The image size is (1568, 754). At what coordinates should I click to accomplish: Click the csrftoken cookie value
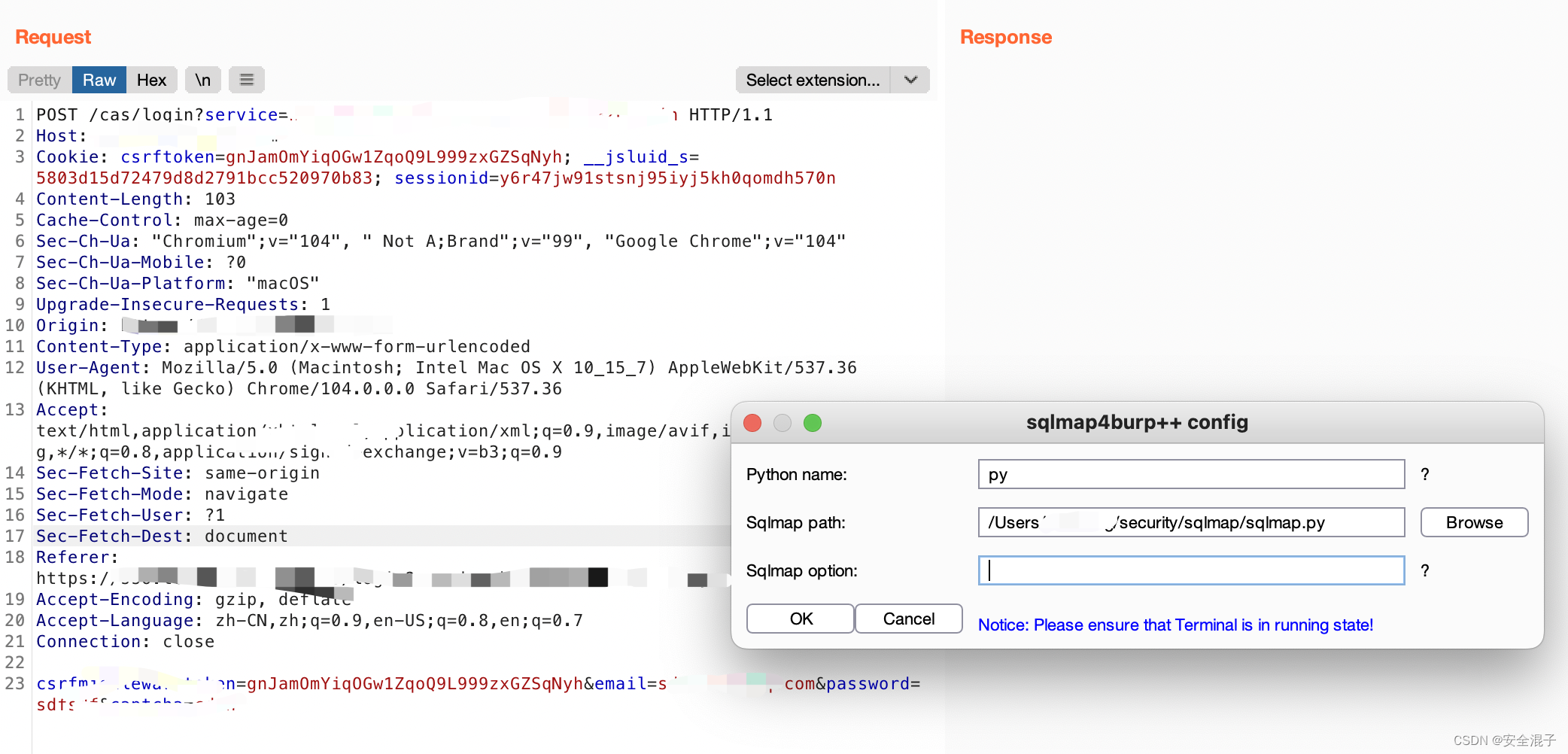coord(394,157)
